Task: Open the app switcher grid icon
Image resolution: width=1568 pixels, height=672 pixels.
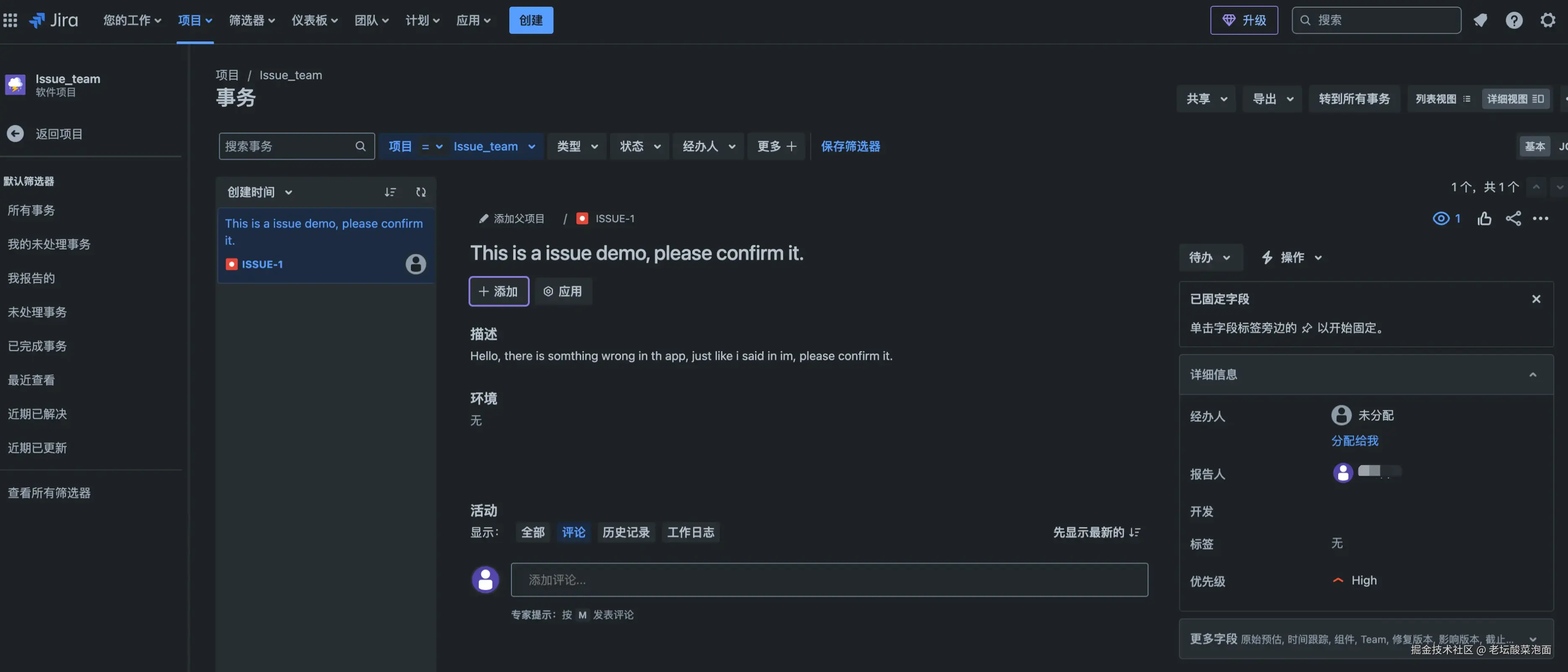Action: [x=10, y=20]
